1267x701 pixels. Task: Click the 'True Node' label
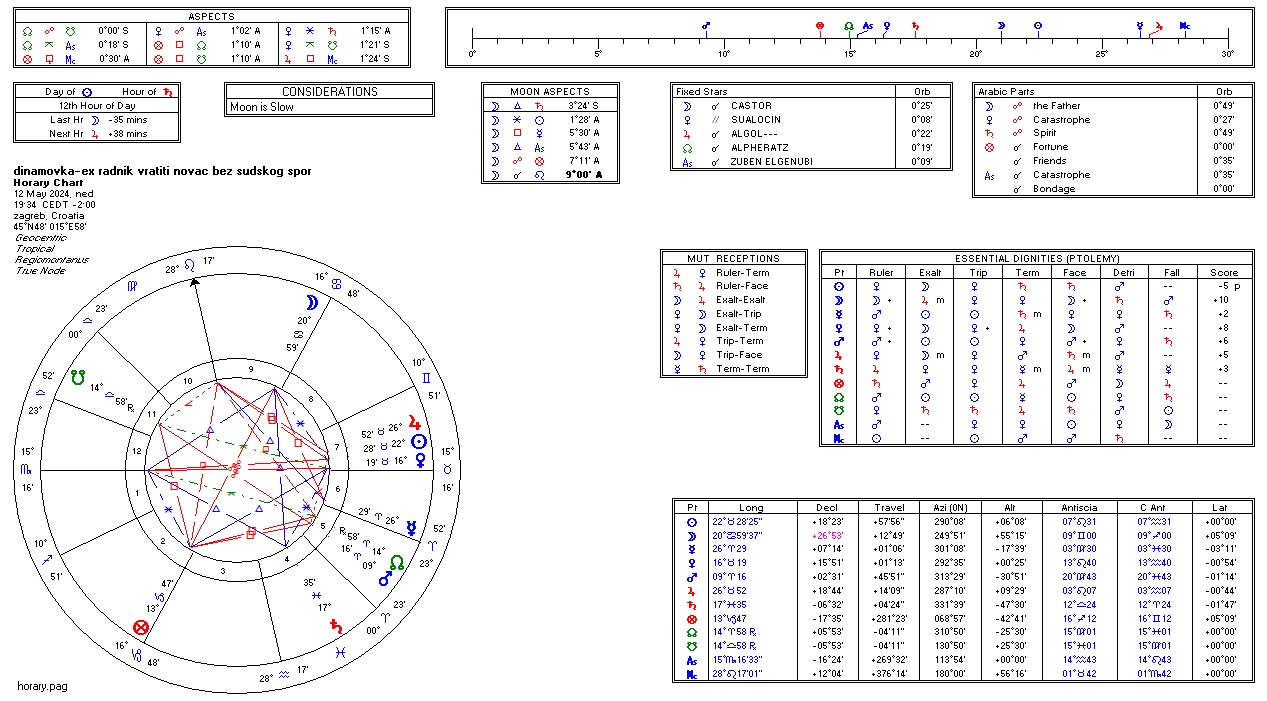pyautogui.click(x=39, y=271)
